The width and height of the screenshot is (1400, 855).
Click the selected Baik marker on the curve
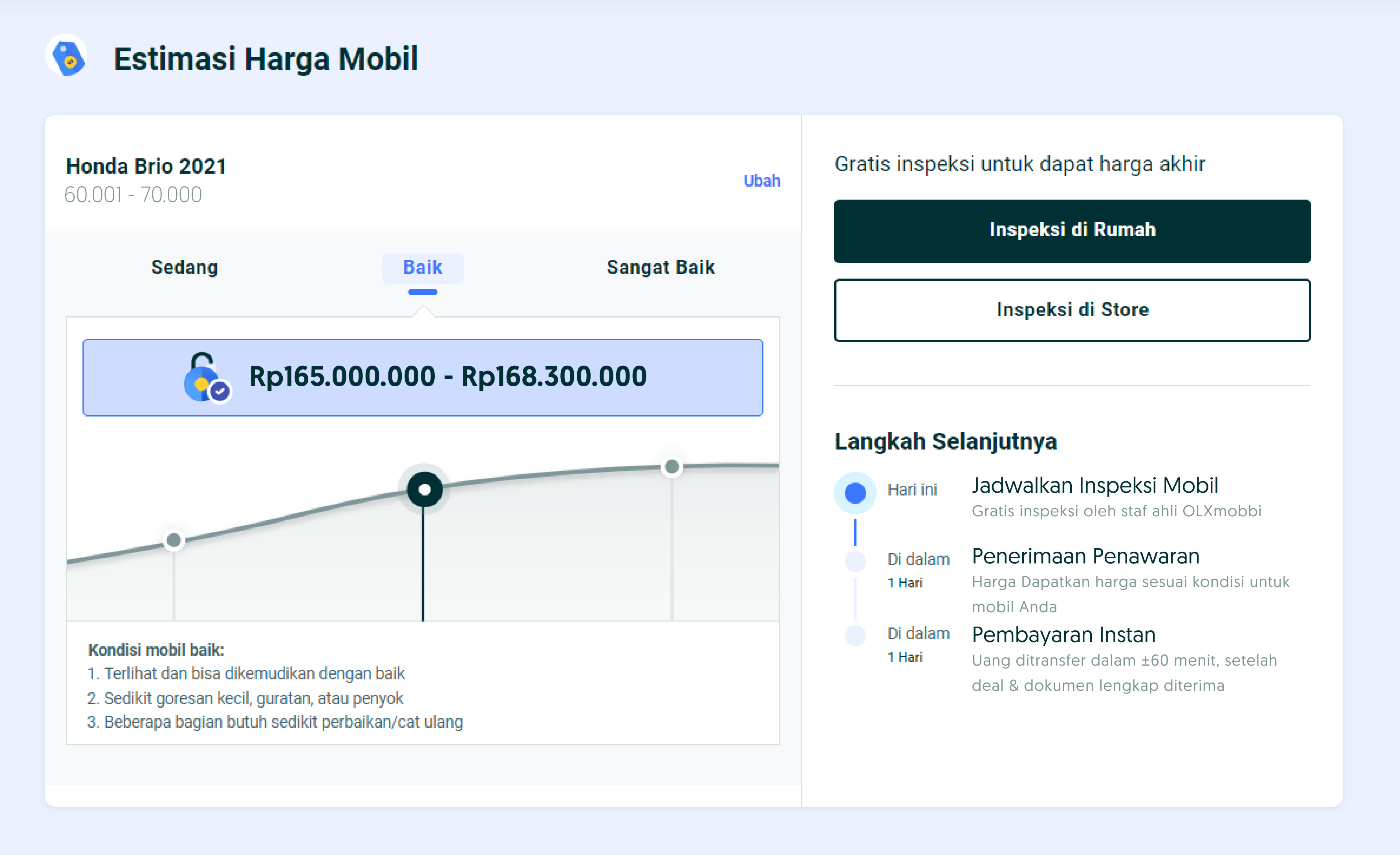pyautogui.click(x=424, y=490)
